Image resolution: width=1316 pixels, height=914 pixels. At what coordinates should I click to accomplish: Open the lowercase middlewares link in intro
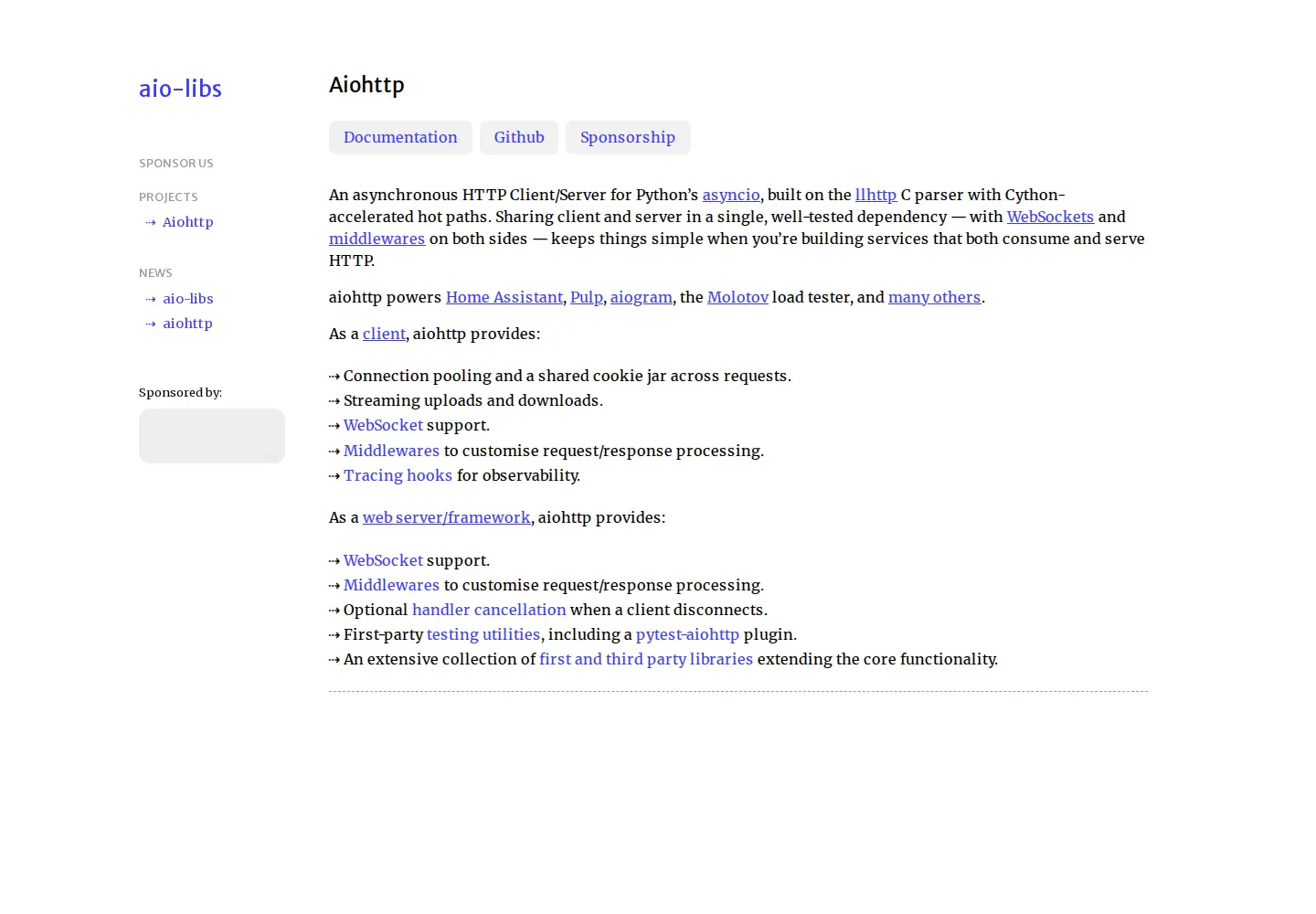pyautogui.click(x=377, y=239)
